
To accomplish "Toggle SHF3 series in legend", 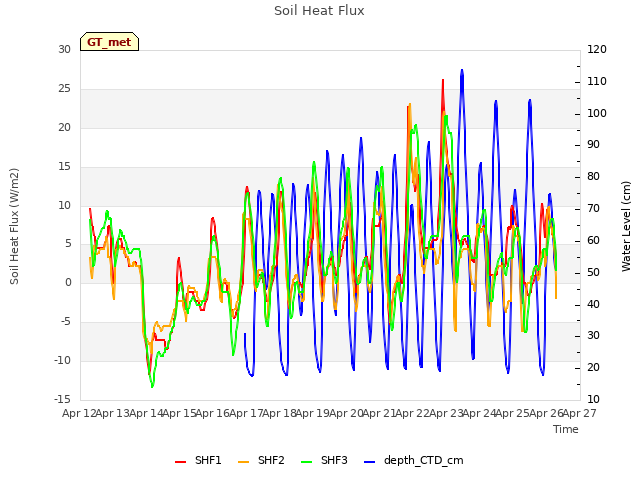I will (324, 460).
